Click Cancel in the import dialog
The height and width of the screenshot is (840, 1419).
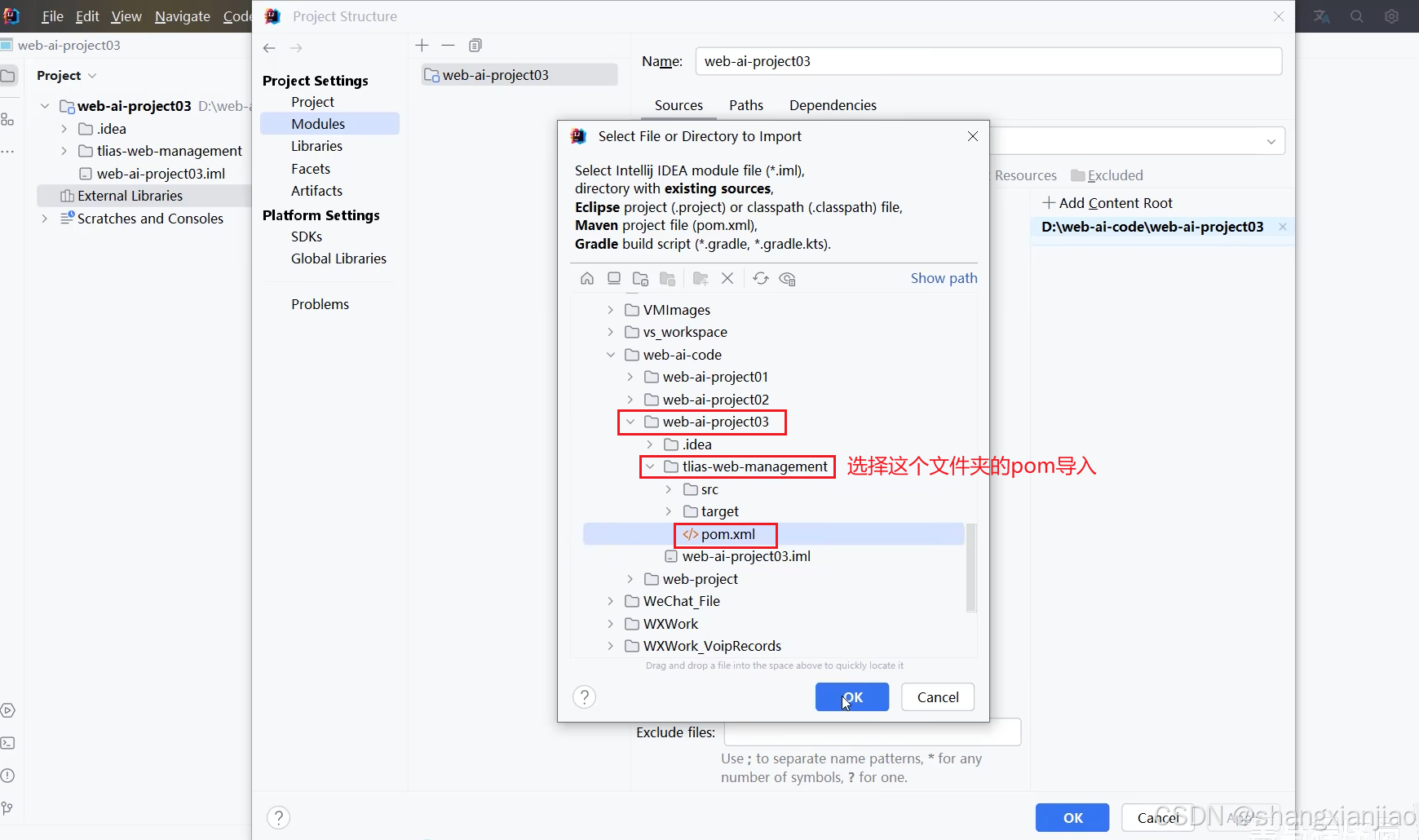pyautogui.click(x=938, y=697)
